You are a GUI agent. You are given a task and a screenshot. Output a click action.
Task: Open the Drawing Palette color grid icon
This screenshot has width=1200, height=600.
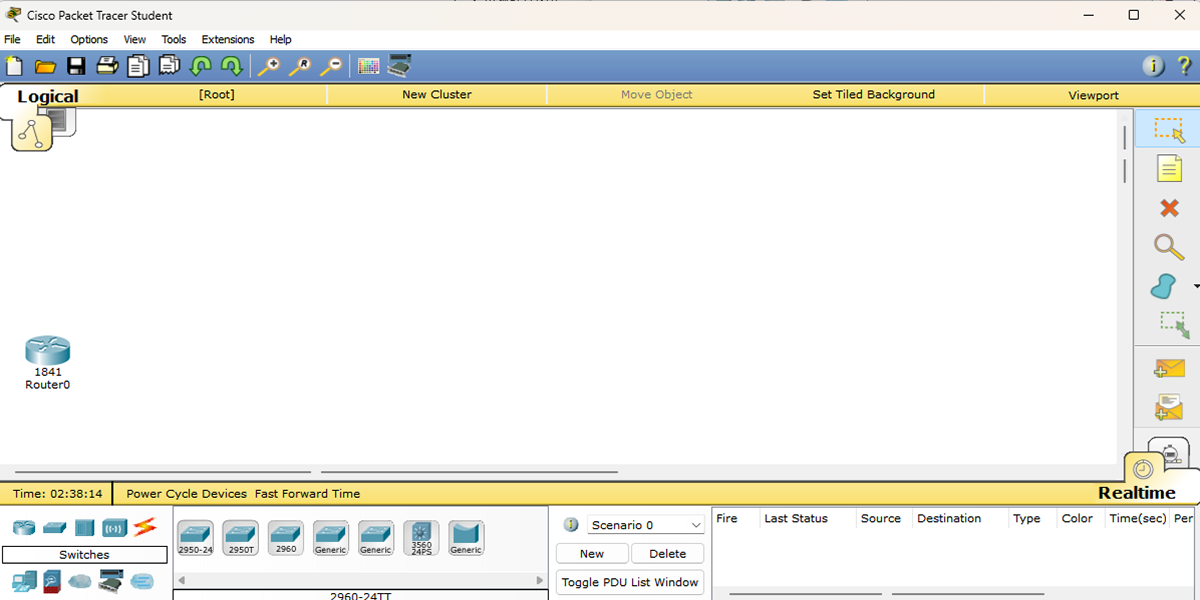[368, 66]
